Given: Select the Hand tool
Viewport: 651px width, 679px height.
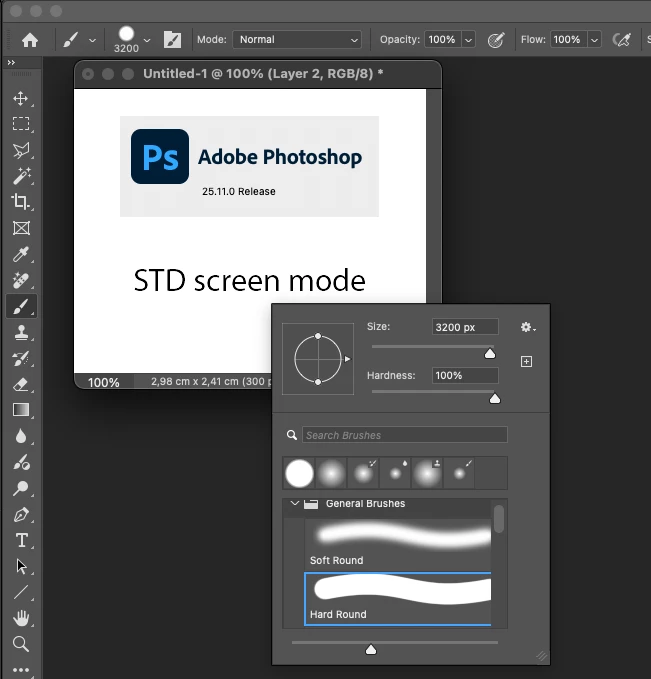Looking at the screenshot, I should 21,618.
